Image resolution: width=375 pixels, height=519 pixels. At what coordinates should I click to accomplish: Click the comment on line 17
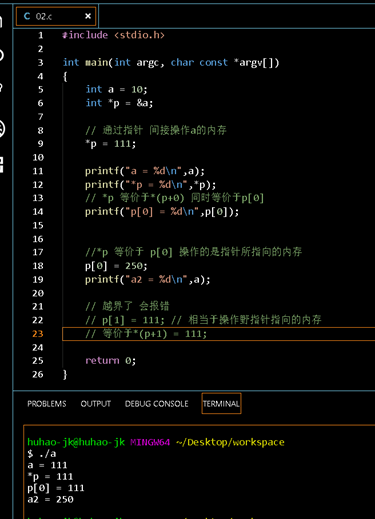pyautogui.click(x=193, y=252)
